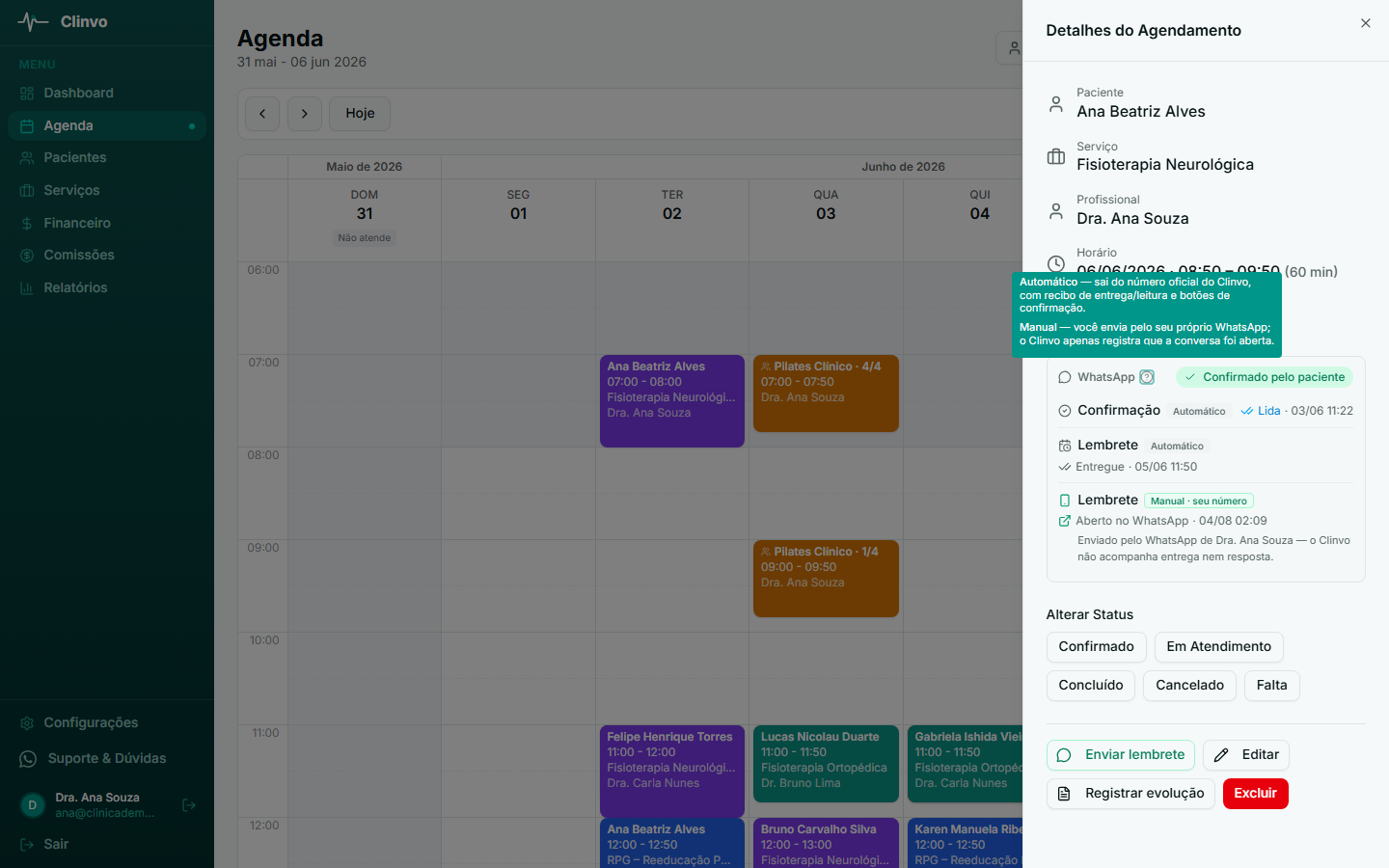Open the Pilates Clínico 4/4 appointment
Viewport: 1389px width, 868px height.
coord(826,393)
